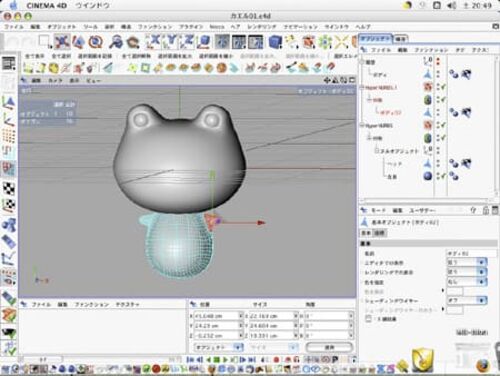
Task: Switch to the second Object Manager tab
Action: [401, 39]
